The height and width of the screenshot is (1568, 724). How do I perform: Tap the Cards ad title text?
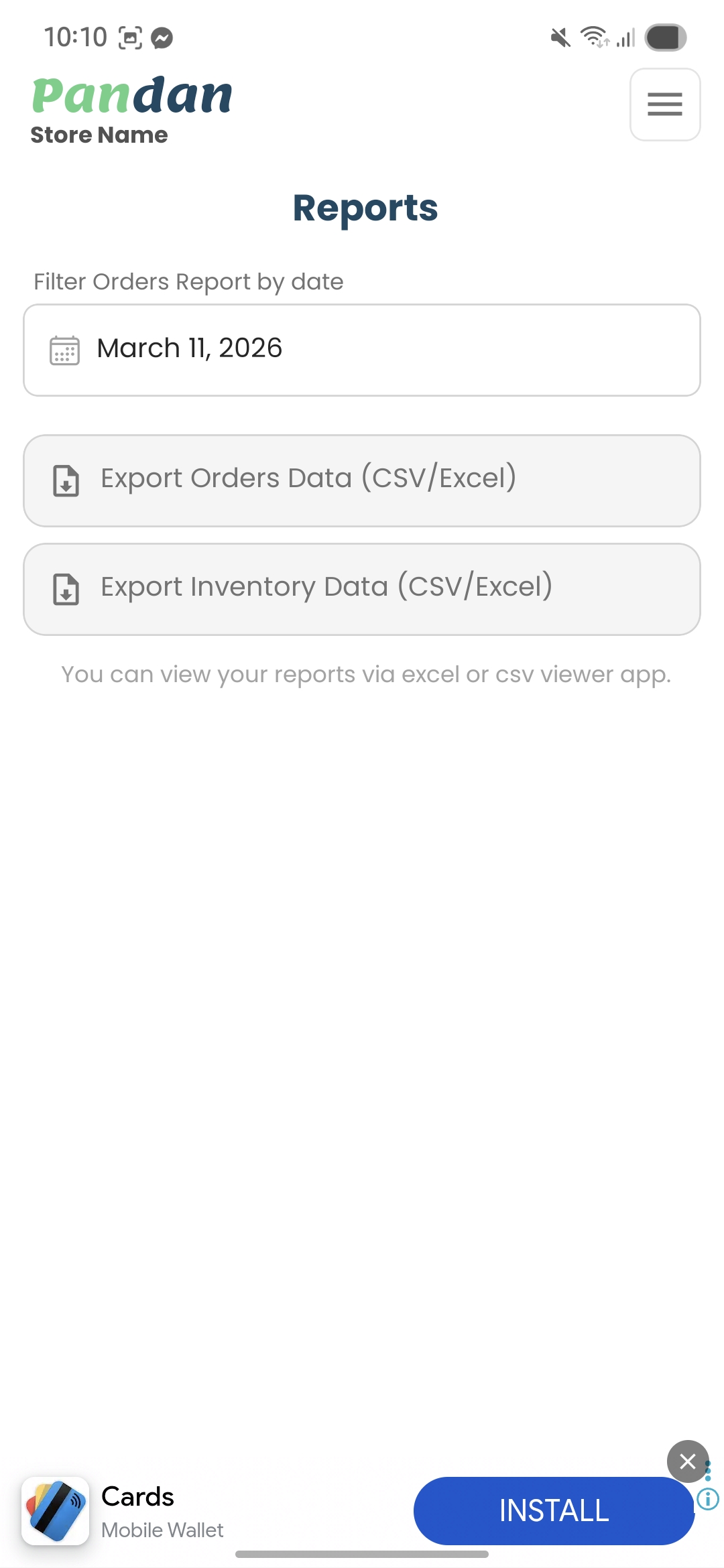point(137,1496)
